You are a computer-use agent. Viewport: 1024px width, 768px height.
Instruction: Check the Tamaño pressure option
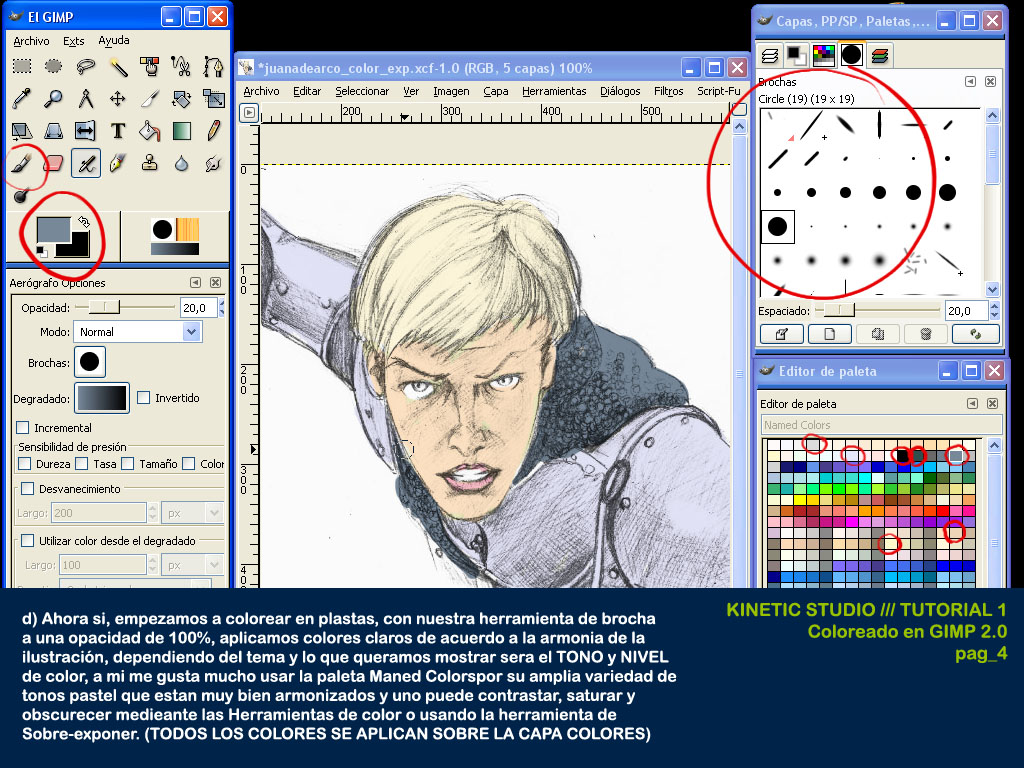pos(127,463)
